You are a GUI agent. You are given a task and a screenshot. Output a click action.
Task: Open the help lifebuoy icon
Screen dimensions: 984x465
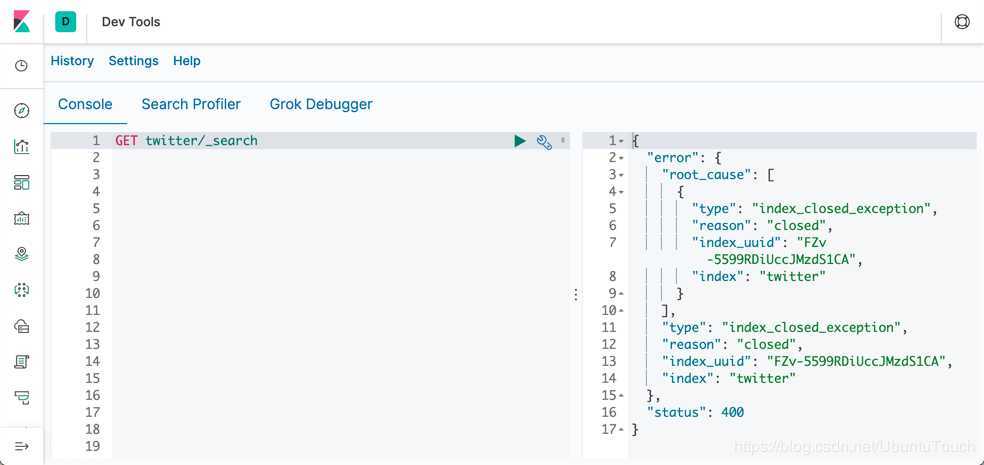coord(961,22)
